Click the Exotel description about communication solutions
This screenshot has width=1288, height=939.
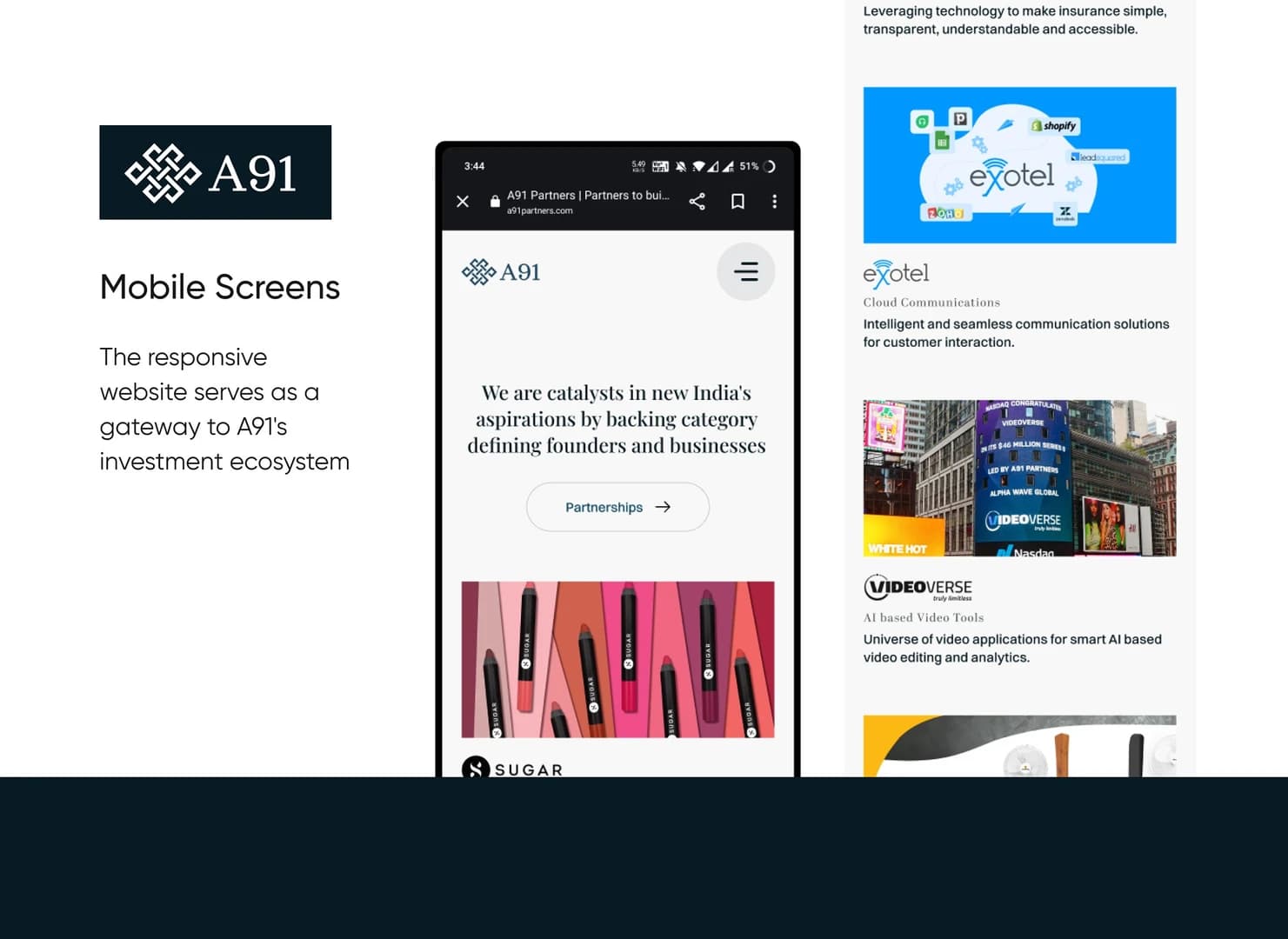click(1016, 333)
